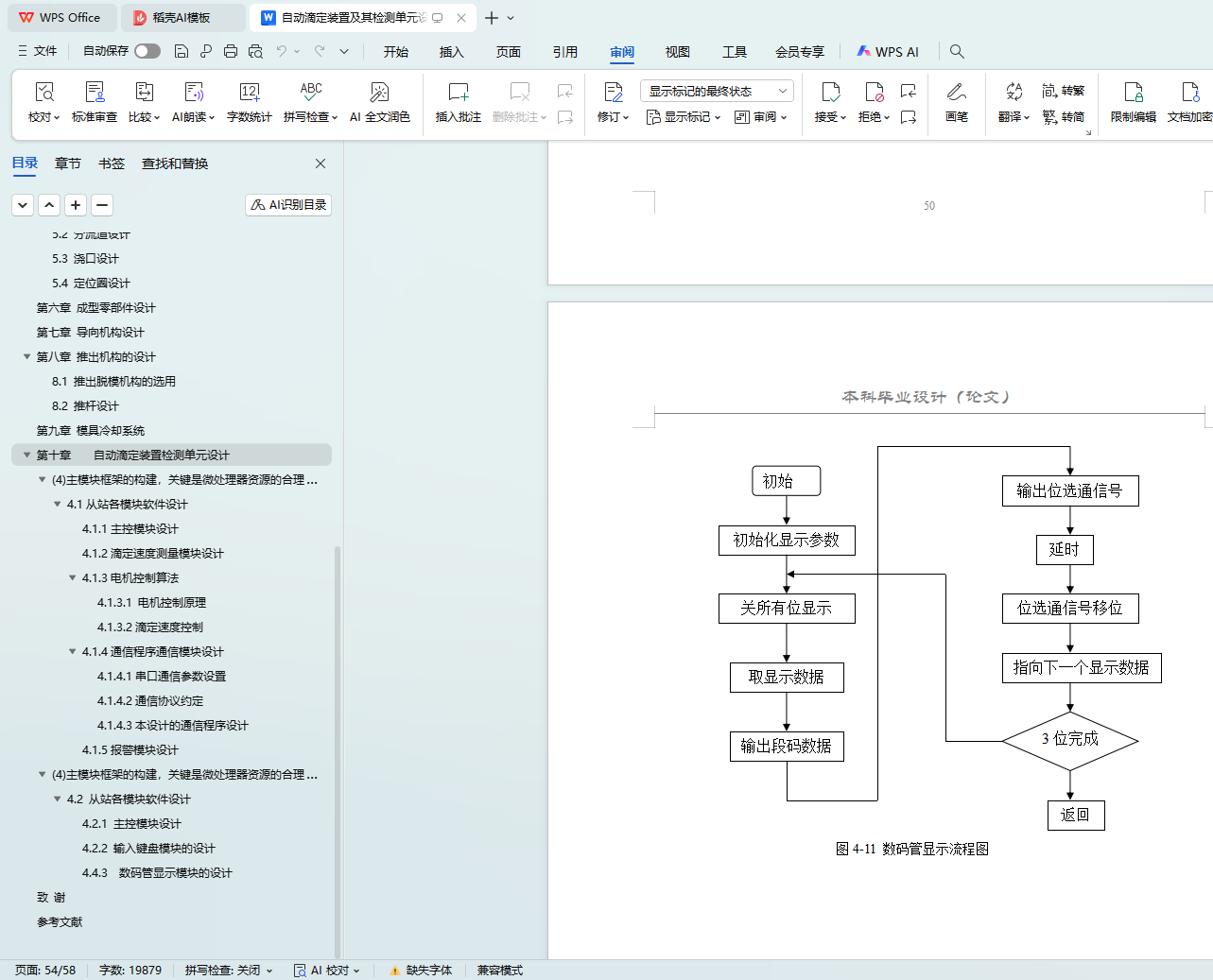Switch to the 视图 ribbon tab
This screenshot has height=980, width=1213.
pyautogui.click(x=677, y=52)
